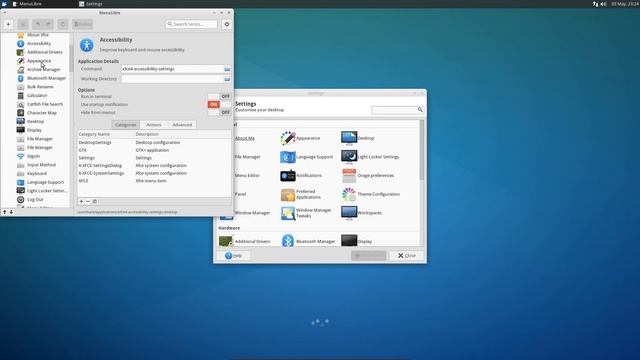The image size is (640, 360).
Task: Click the Working Directory input field
Action: pos(172,79)
